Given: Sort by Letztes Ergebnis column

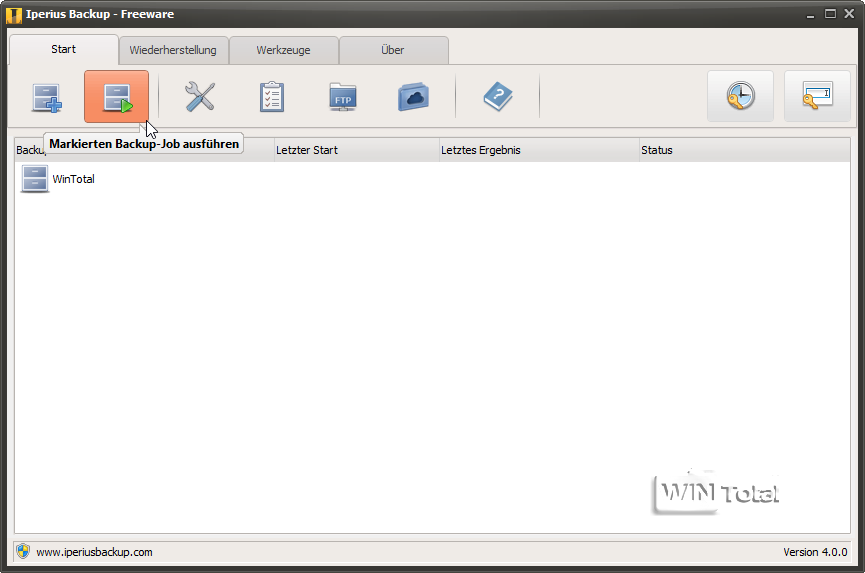Looking at the screenshot, I should [539, 150].
